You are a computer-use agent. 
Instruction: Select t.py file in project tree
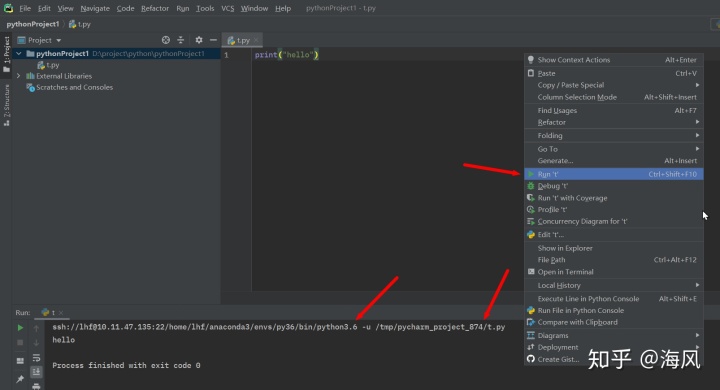48,65
